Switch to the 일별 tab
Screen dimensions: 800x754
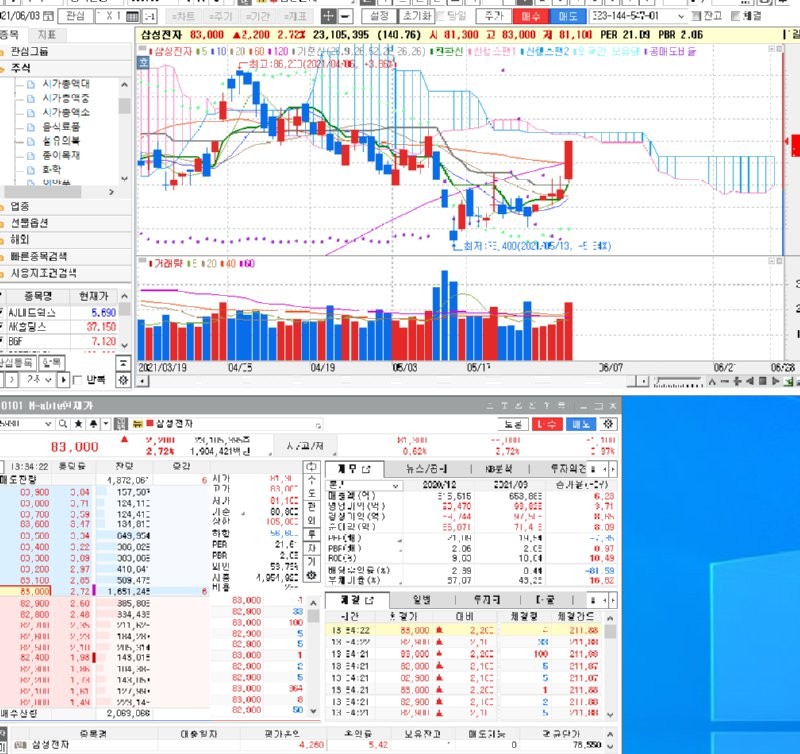pos(421,600)
